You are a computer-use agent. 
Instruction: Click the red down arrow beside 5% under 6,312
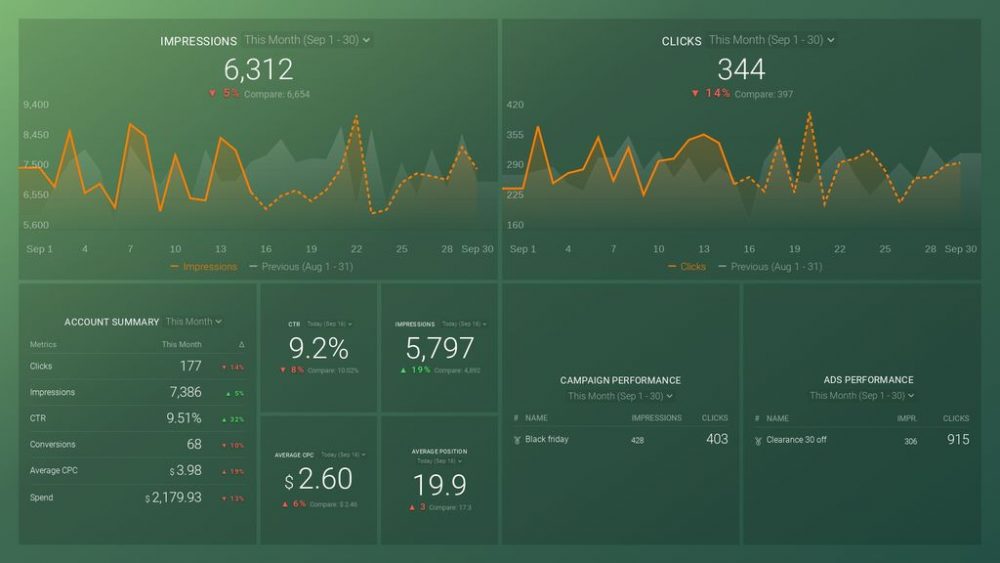tap(213, 93)
